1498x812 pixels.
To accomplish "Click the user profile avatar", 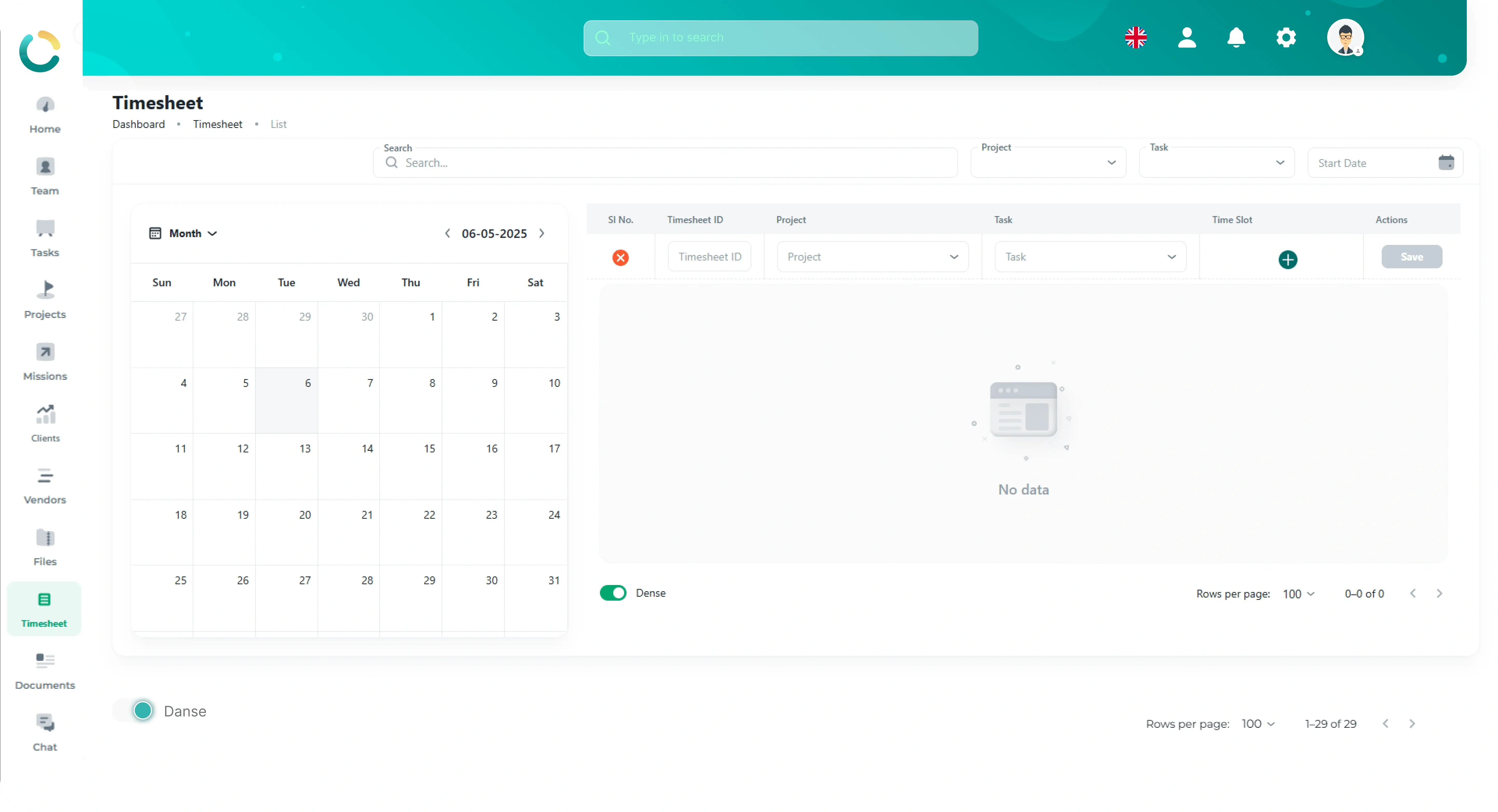I will [x=1345, y=38].
